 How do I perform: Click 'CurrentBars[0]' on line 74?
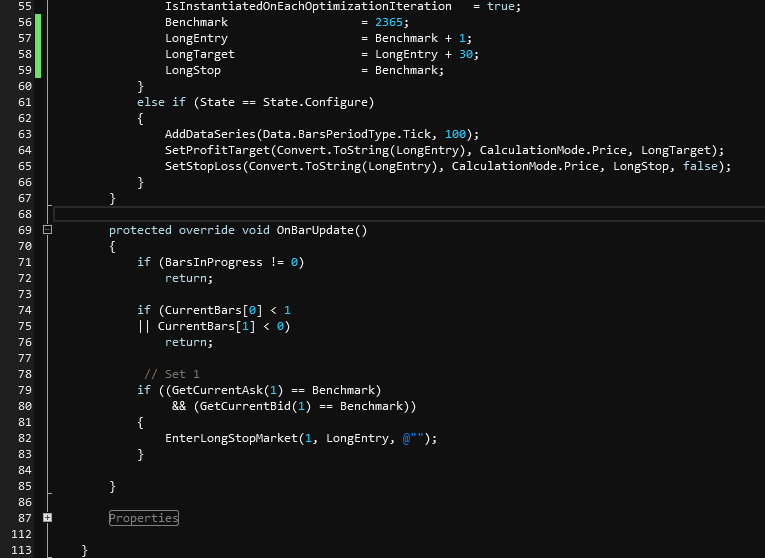pyautogui.click(x=214, y=310)
